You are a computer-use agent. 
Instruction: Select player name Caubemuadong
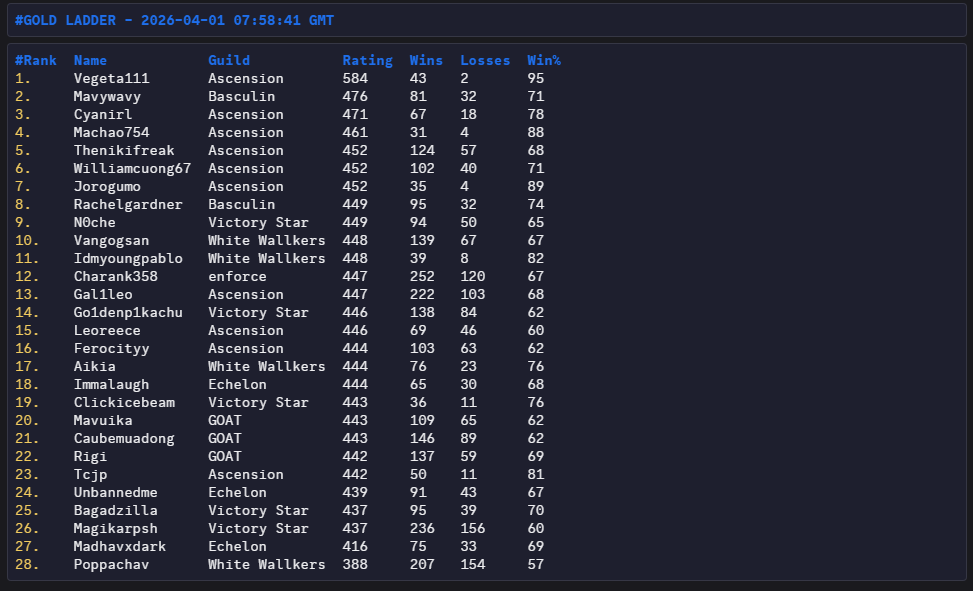124,438
